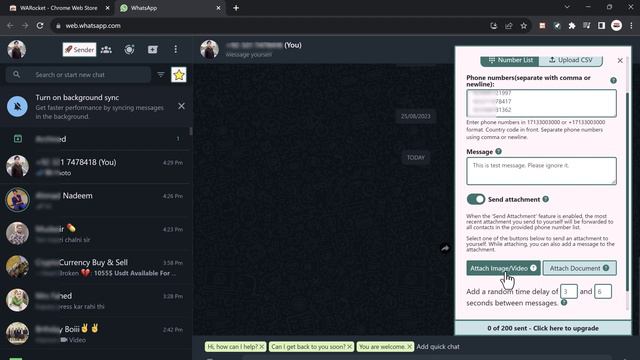The width and height of the screenshot is (640, 360).
Task: Close the WhatsApp browser tab
Action: point(218,8)
